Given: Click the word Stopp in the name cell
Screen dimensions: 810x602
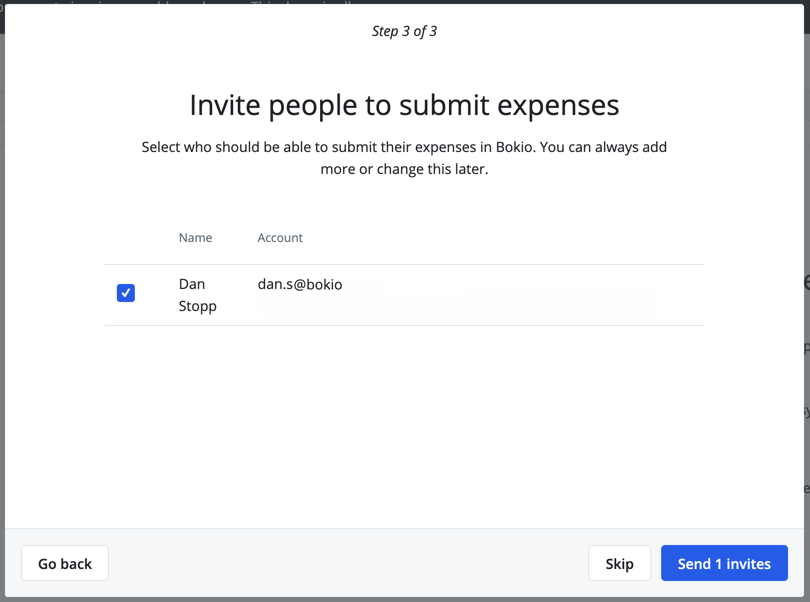Looking at the screenshot, I should 197,306.
